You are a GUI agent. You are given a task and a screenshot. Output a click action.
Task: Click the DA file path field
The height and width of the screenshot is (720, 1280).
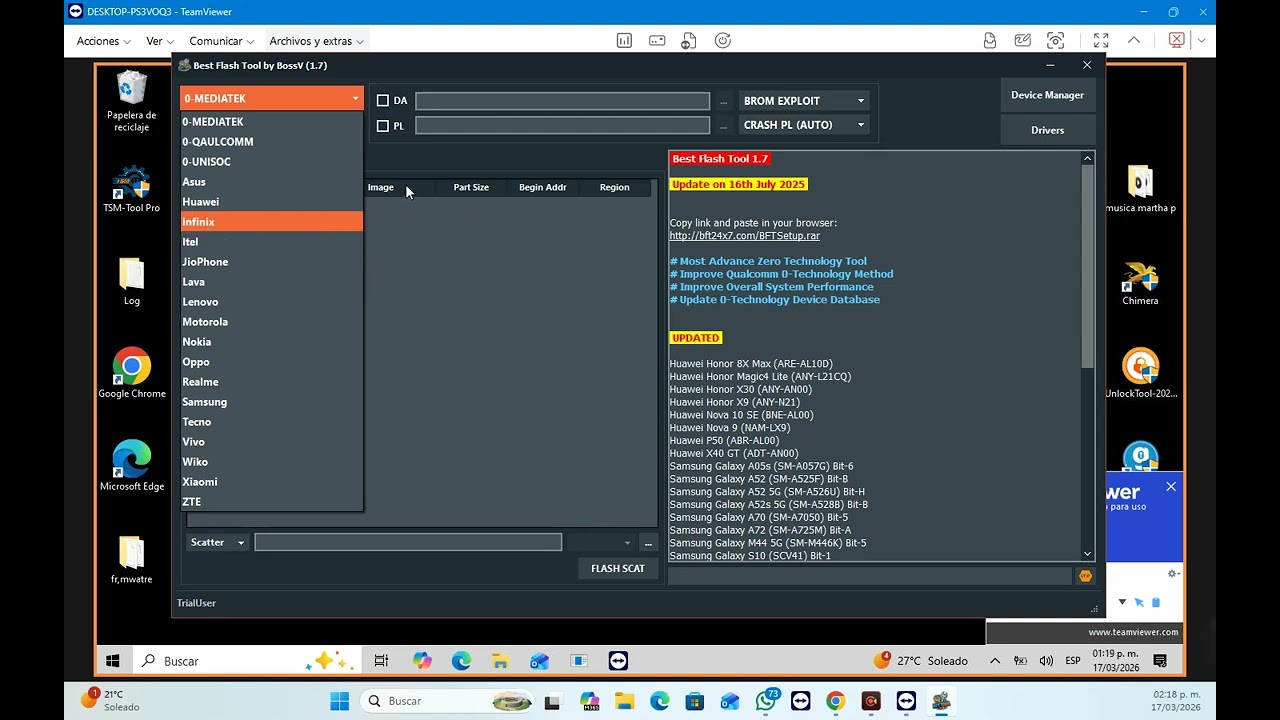[562, 101]
